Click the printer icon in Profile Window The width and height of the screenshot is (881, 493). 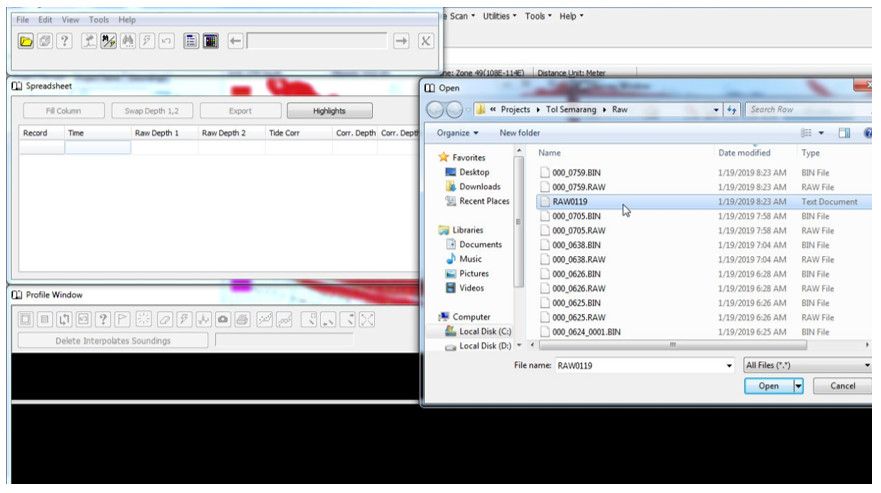point(242,320)
